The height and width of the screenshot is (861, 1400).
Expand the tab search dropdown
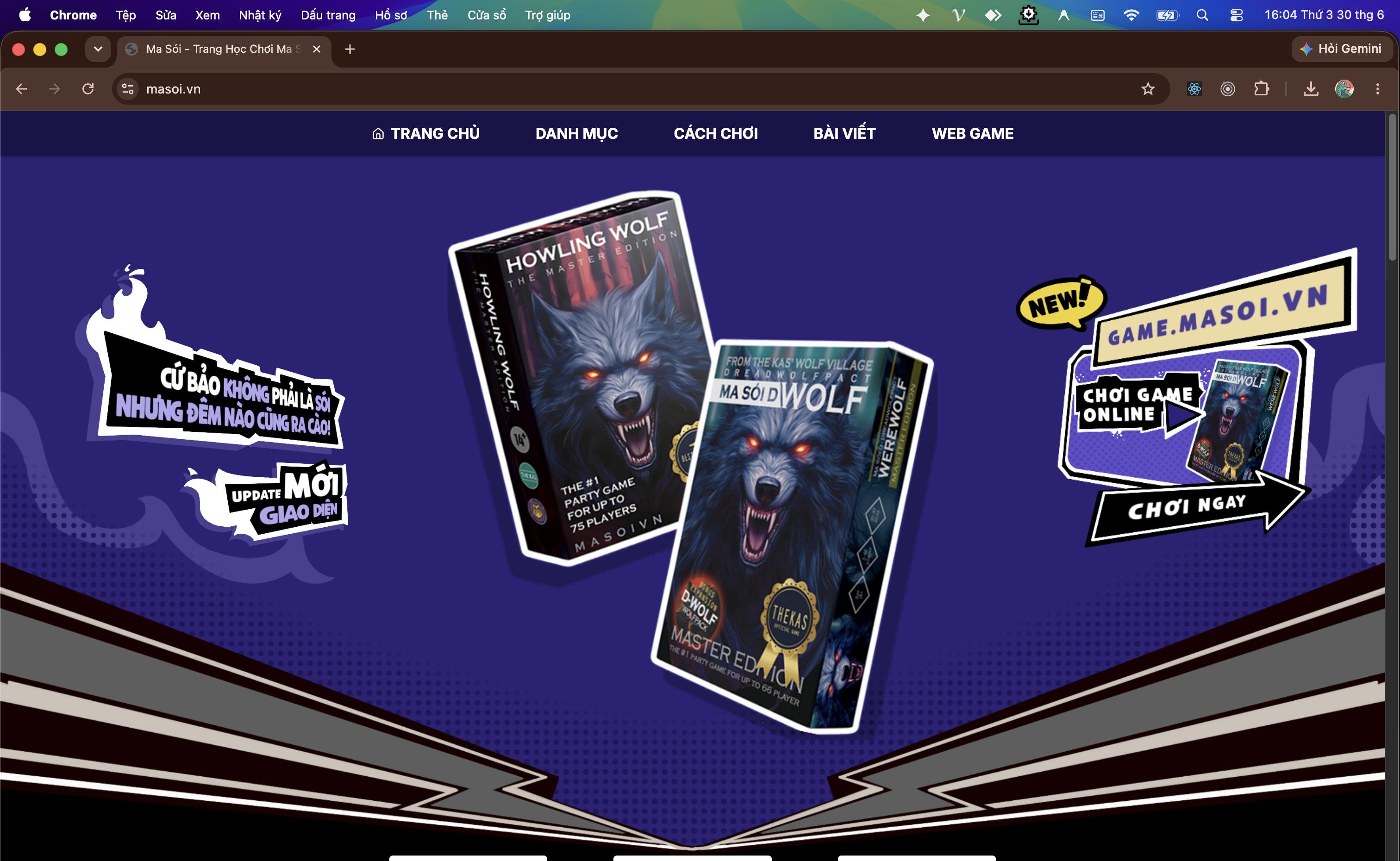tap(98, 49)
